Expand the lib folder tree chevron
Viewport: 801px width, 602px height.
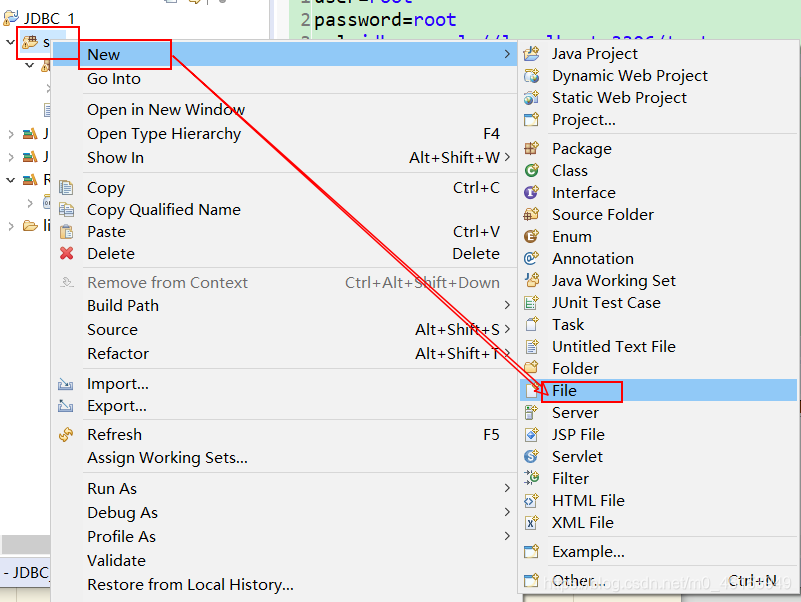[x=11, y=225]
